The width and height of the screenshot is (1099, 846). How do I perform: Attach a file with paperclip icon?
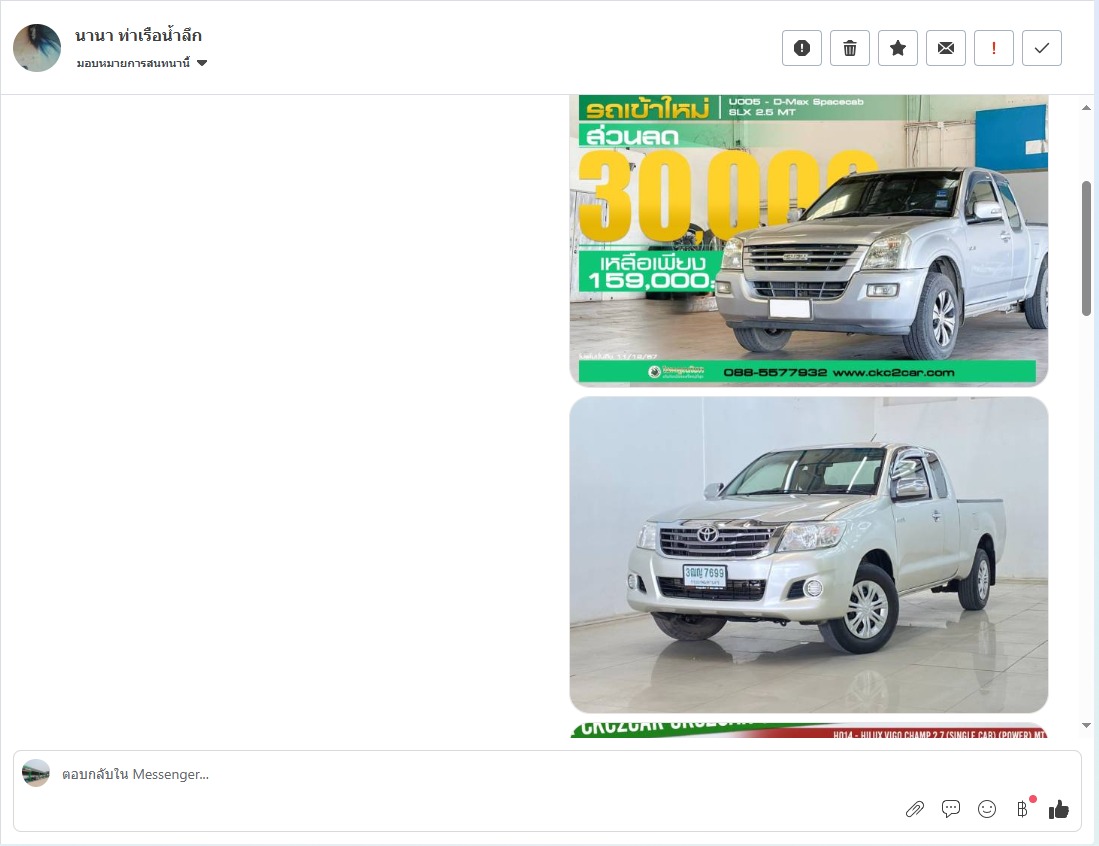[x=915, y=810]
